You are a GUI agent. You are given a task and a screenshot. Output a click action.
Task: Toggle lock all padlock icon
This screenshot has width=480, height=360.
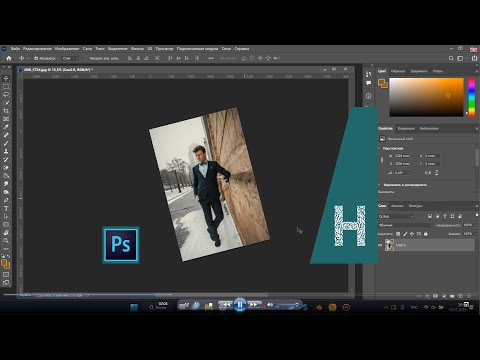(426, 234)
